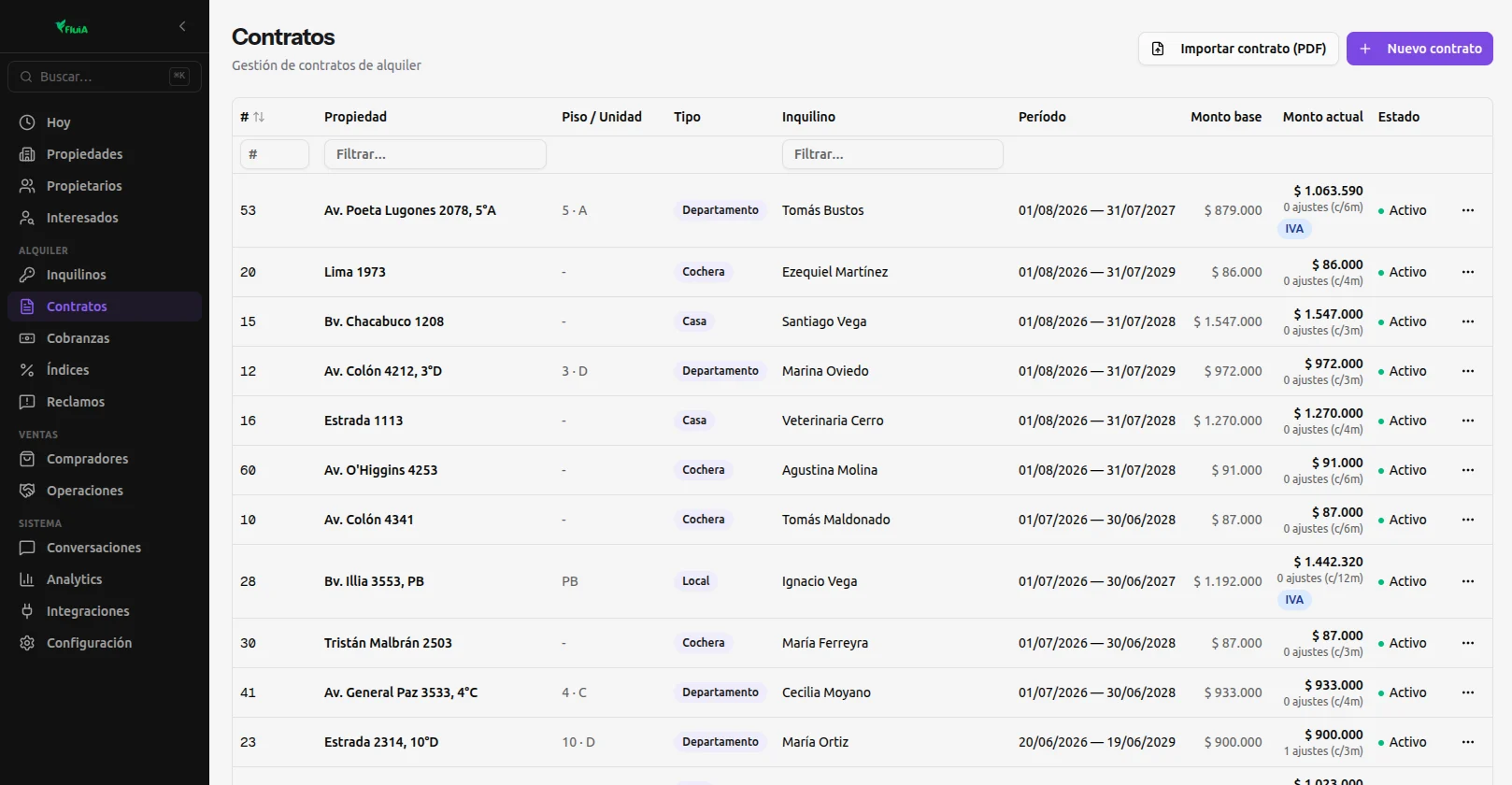Click the Contratos document icon in sidebar
The height and width of the screenshot is (785, 1512).
(x=27, y=307)
